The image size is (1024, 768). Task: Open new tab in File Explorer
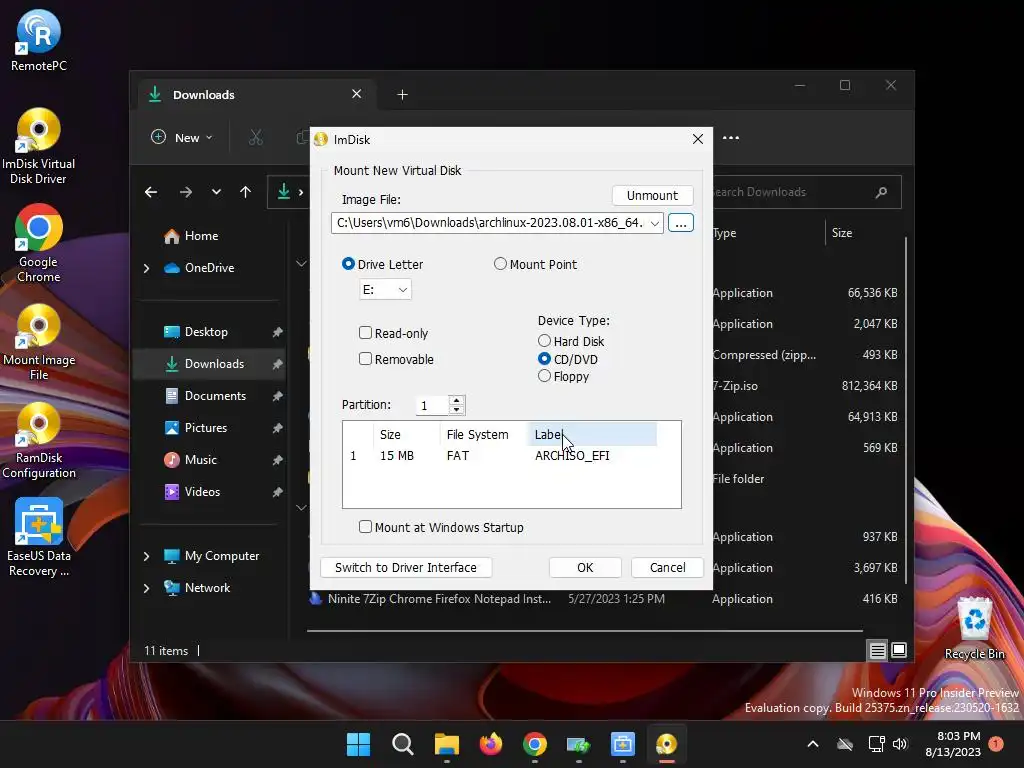402,95
